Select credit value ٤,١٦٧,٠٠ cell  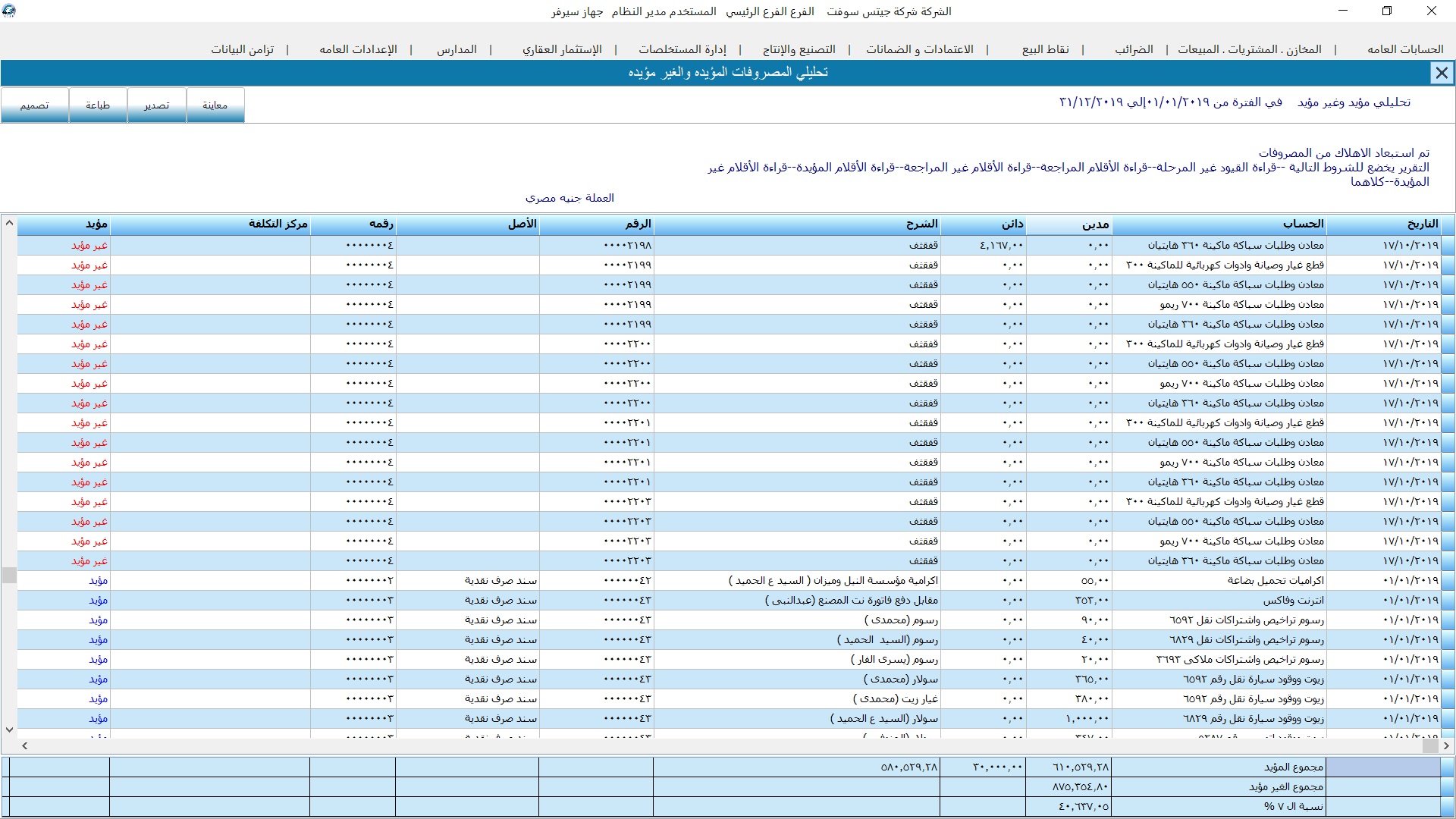pyautogui.click(x=983, y=245)
